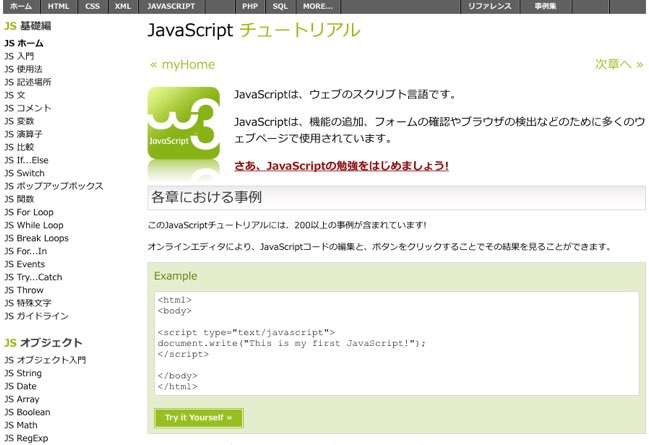Open JS Break Loops sidebar link
This screenshot has width=649, height=445.
[36, 238]
